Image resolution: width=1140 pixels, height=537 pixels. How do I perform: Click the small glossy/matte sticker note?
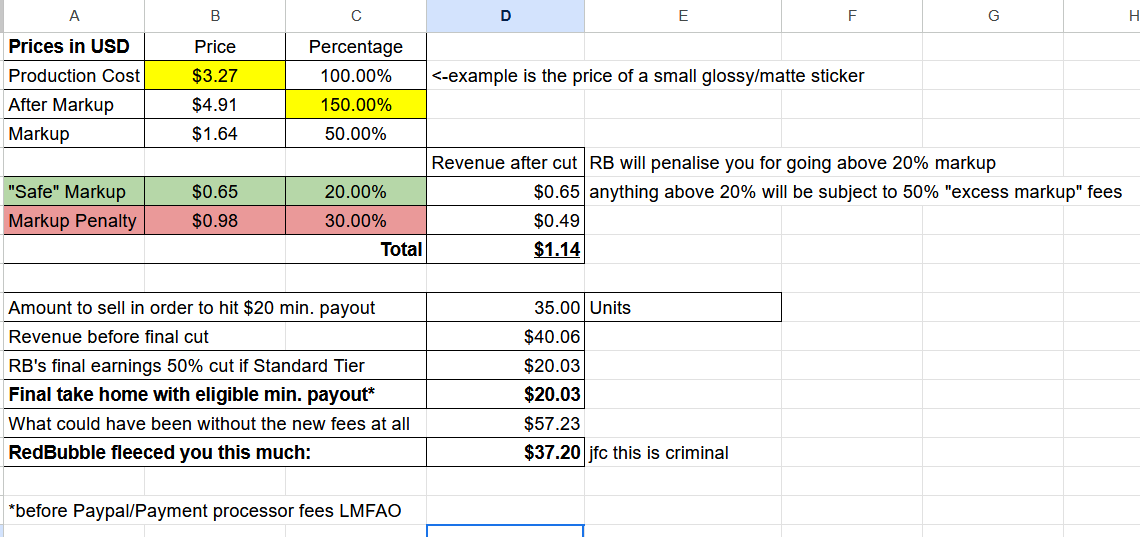[x=648, y=76]
